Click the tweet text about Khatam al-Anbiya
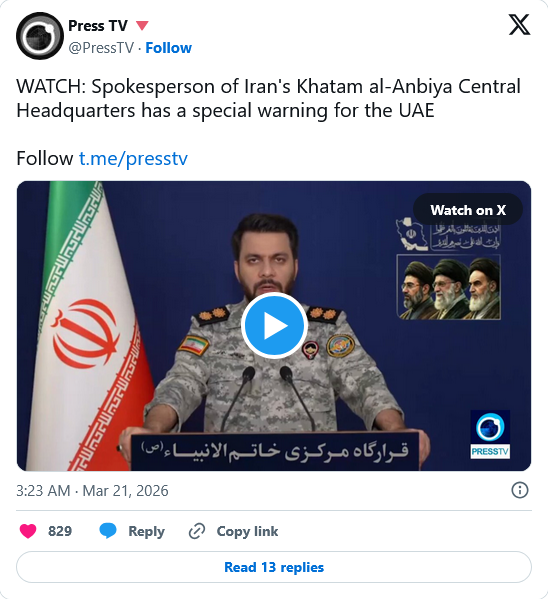Viewport: 548px width, 599px height. 268,99
